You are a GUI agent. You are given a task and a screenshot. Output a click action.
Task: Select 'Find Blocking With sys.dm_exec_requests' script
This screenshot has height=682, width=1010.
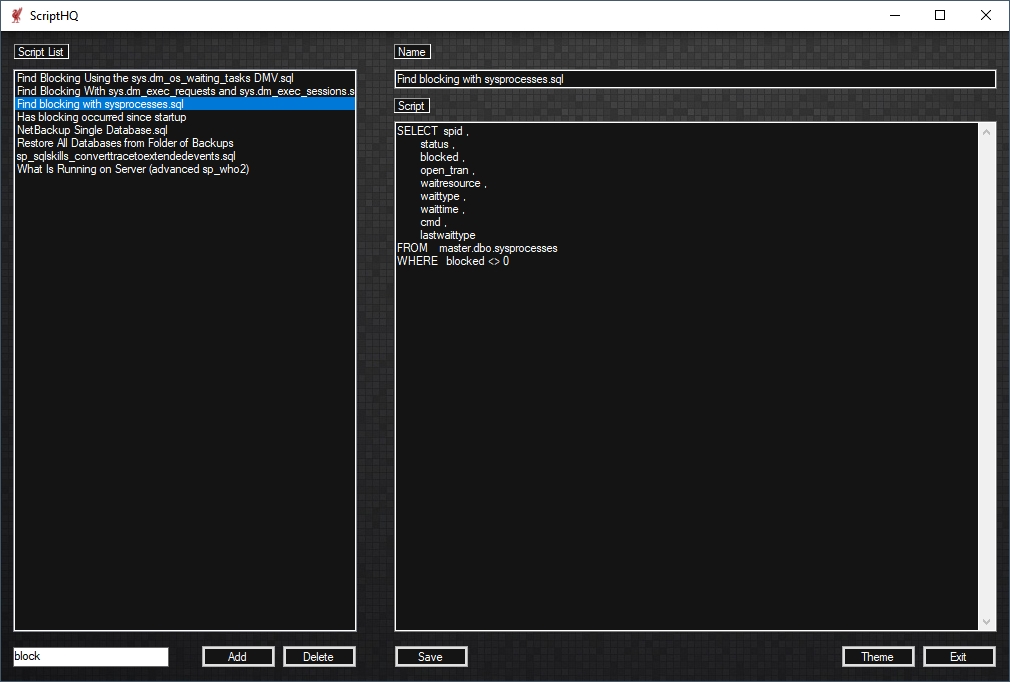185,91
